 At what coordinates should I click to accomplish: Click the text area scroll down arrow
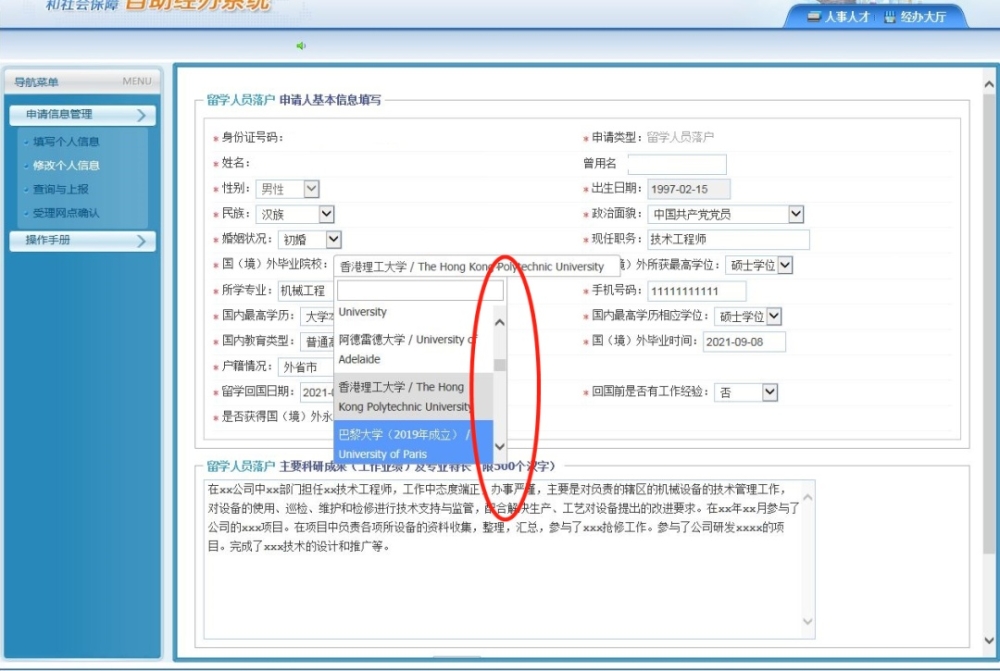807,621
